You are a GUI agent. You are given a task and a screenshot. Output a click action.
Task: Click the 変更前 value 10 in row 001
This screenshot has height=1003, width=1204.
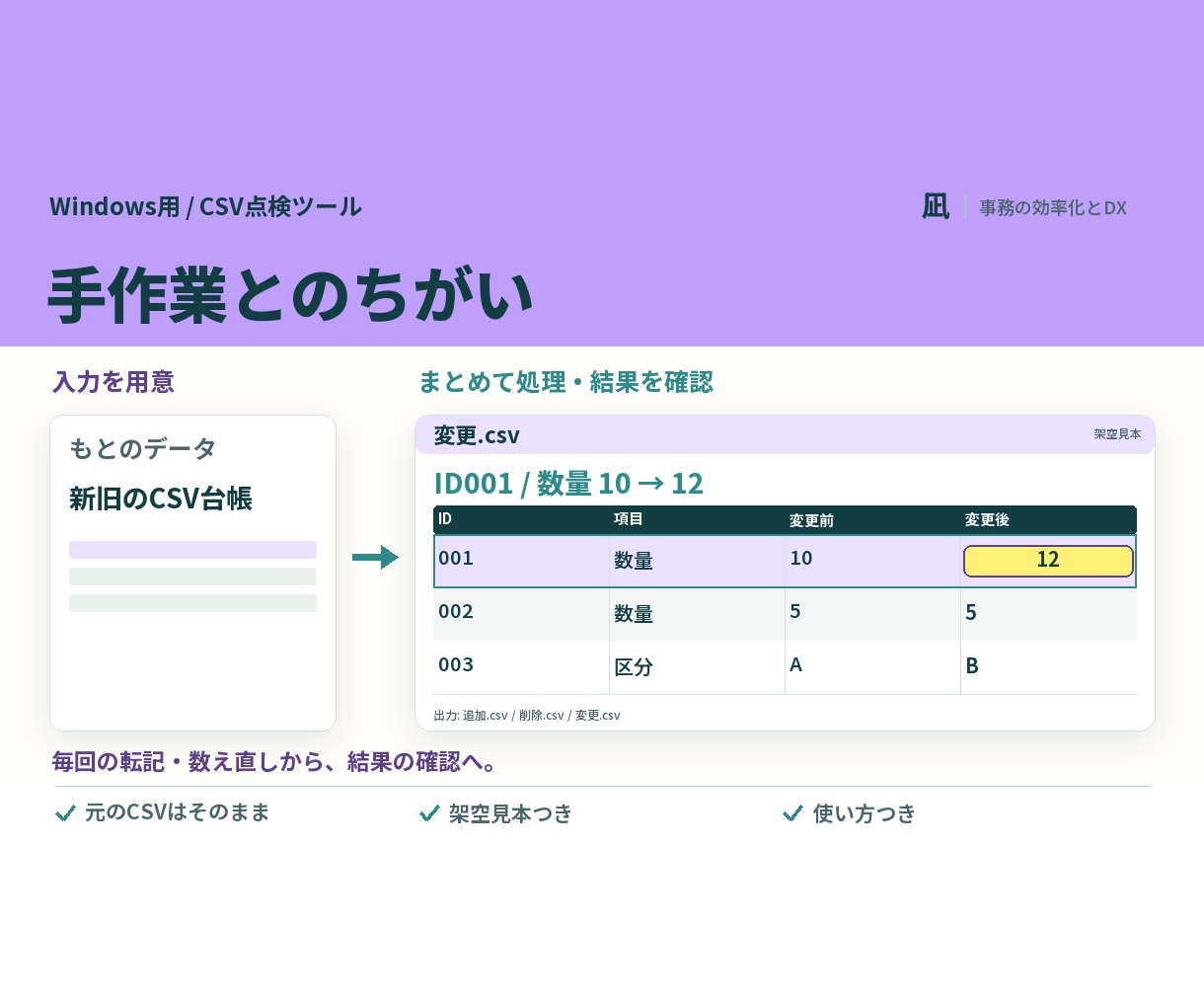click(x=801, y=558)
